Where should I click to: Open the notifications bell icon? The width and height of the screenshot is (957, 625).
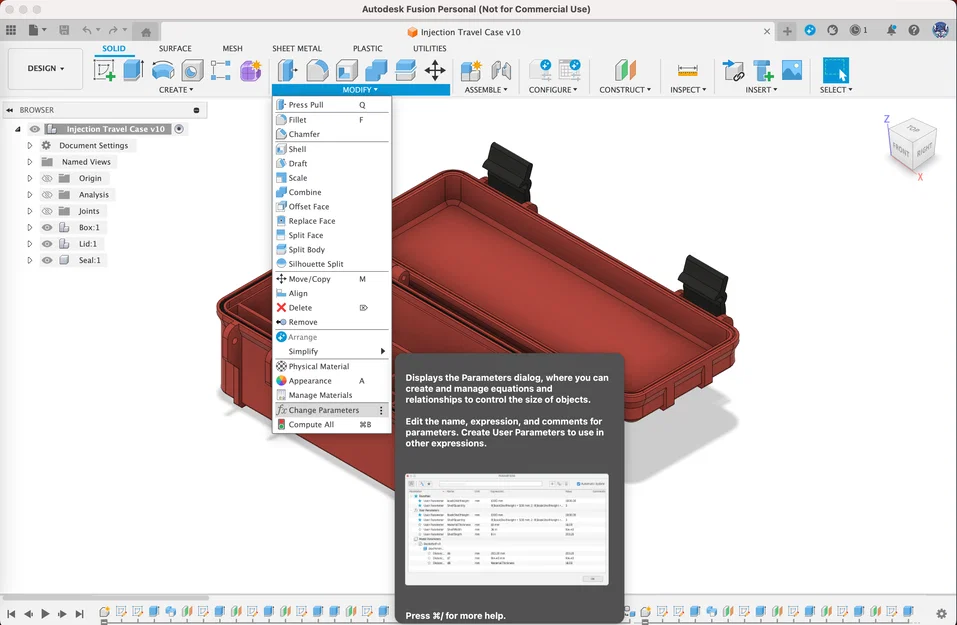click(x=891, y=30)
